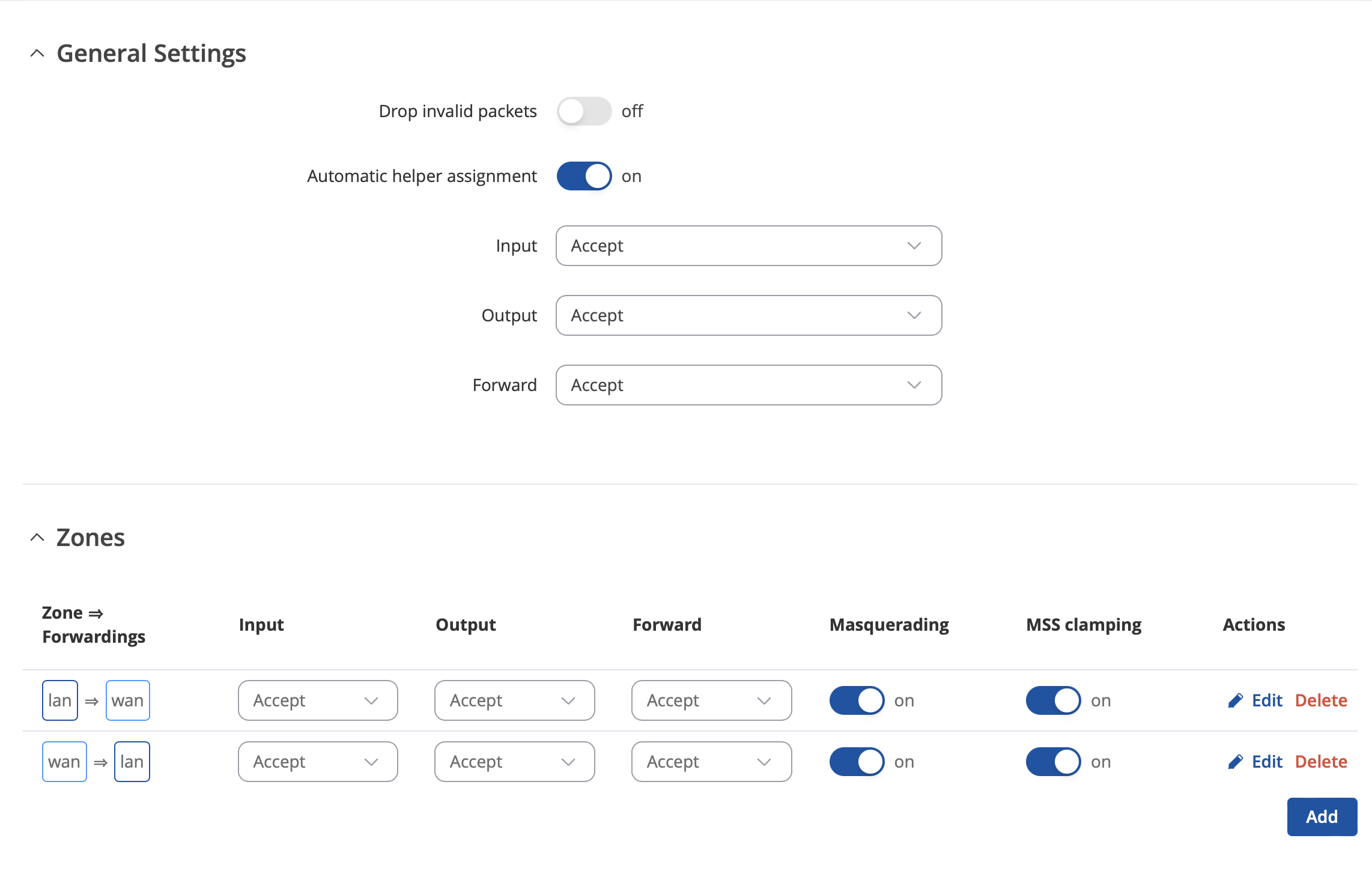Click the MSS clamping column header

(x=1084, y=625)
